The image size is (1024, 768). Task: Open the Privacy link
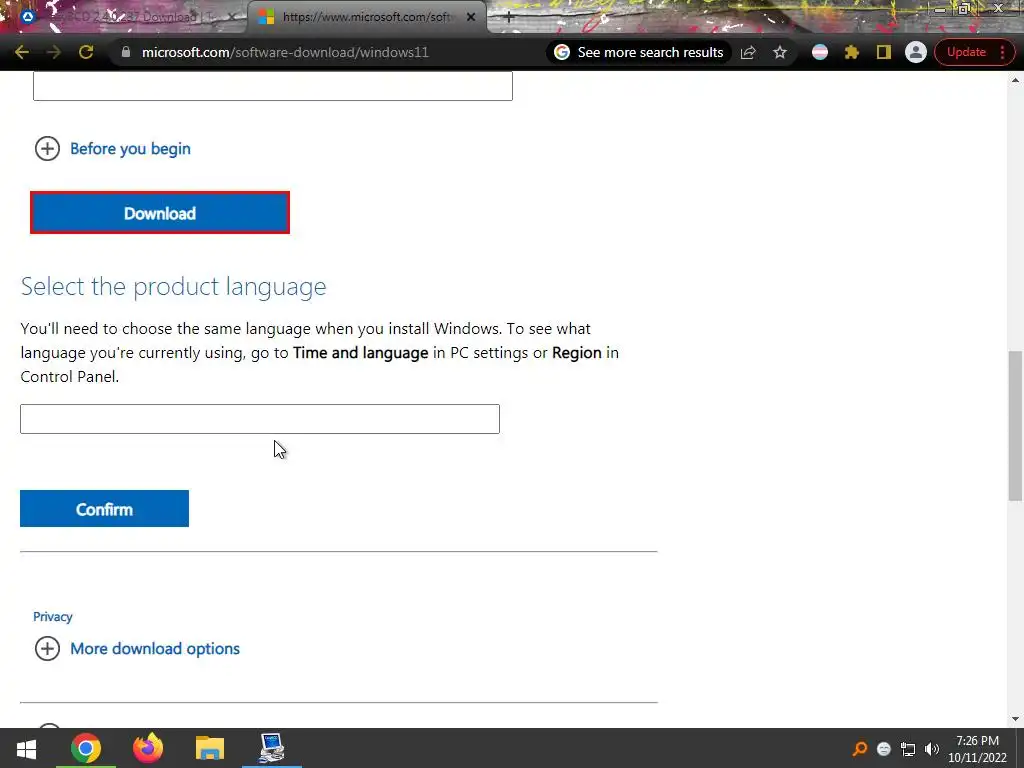(x=53, y=616)
